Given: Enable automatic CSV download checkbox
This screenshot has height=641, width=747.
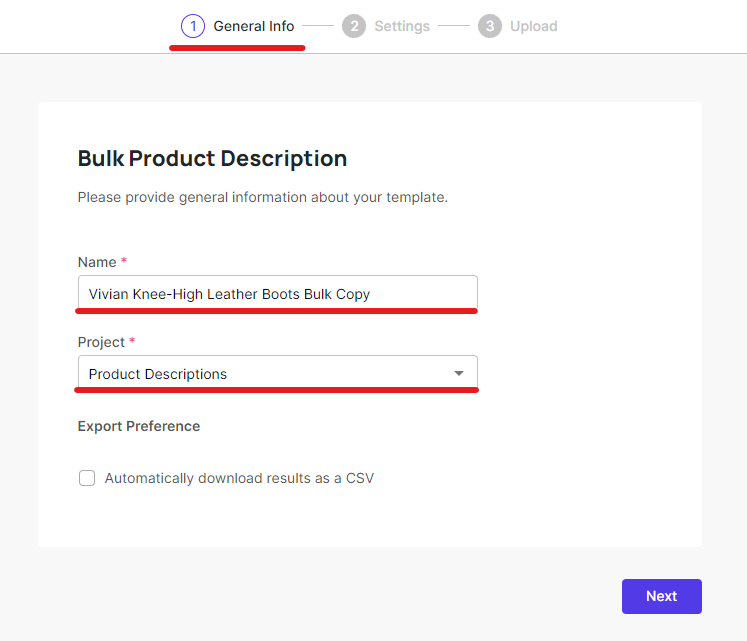Looking at the screenshot, I should pos(87,478).
